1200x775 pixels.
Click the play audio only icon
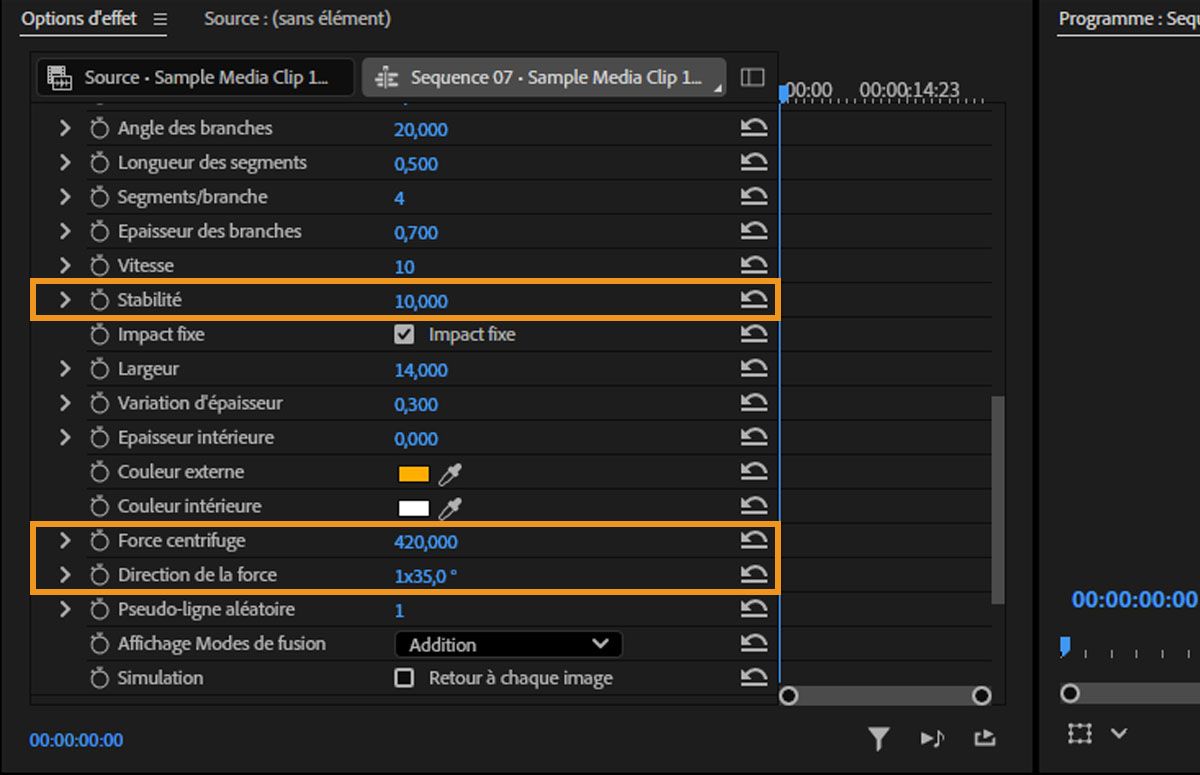(x=932, y=737)
